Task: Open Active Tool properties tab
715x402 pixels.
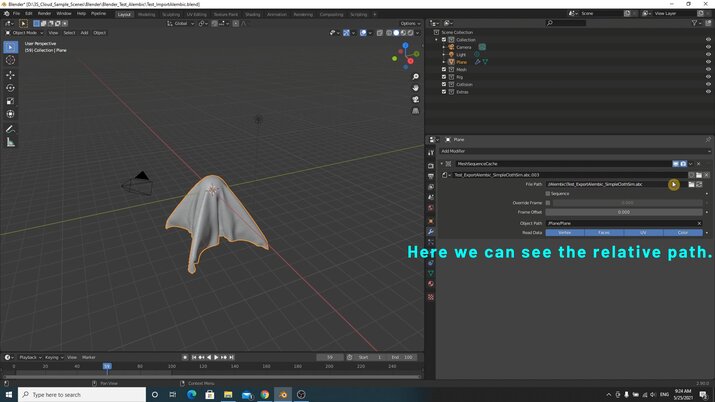Action: coord(430,153)
